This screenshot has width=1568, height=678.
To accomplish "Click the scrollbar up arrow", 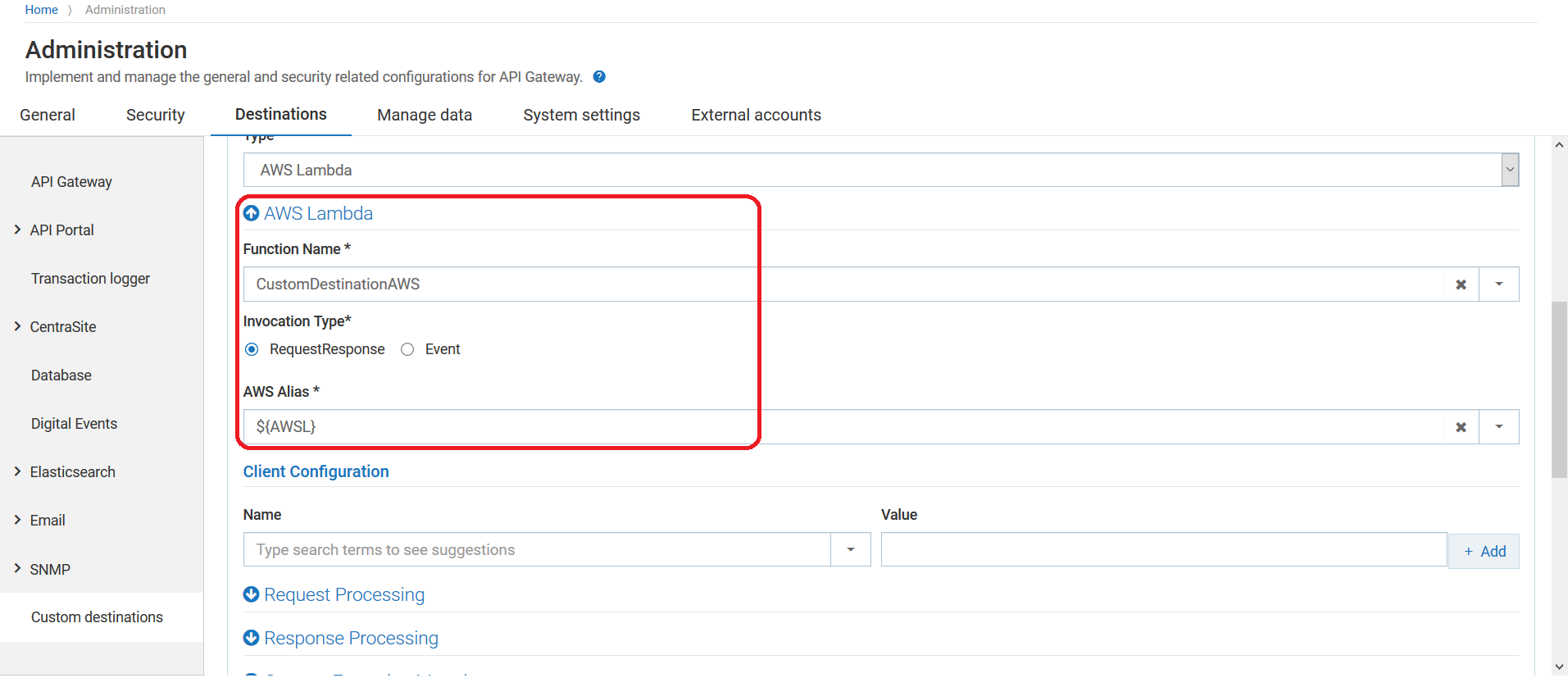I will click(1559, 145).
